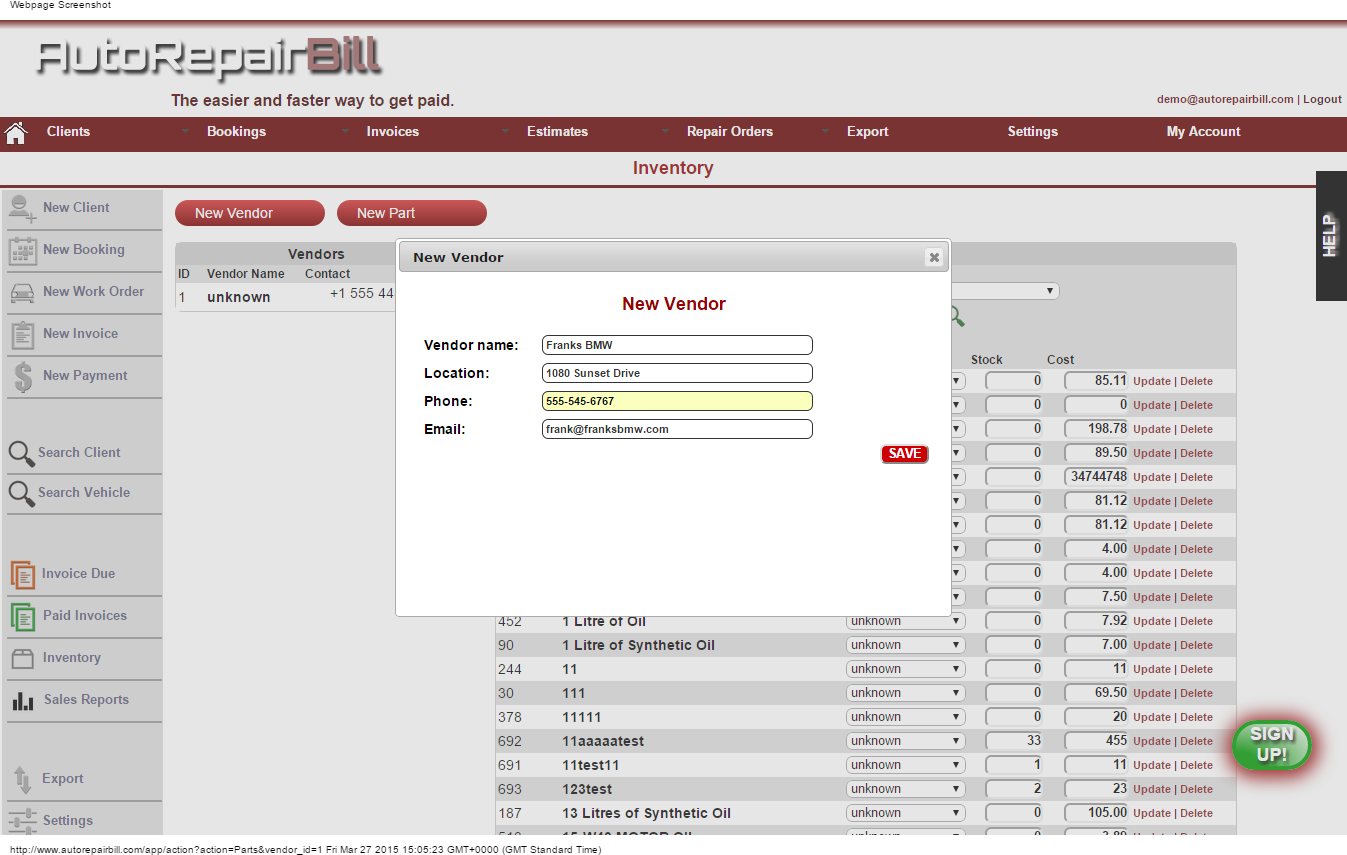Open vendor dropdown for 1 Litre of Synthetic Oil
The height and width of the screenshot is (855, 1347).
[x=905, y=645]
